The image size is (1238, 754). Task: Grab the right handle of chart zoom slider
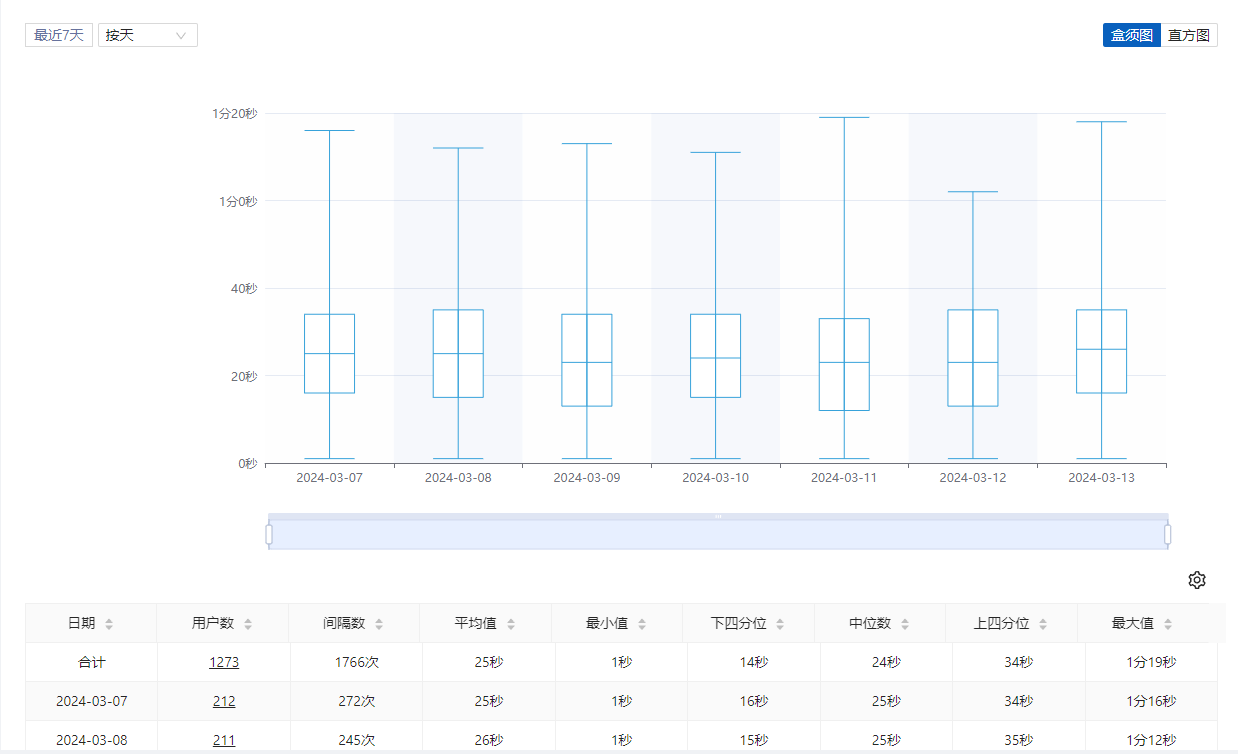coord(1168,535)
